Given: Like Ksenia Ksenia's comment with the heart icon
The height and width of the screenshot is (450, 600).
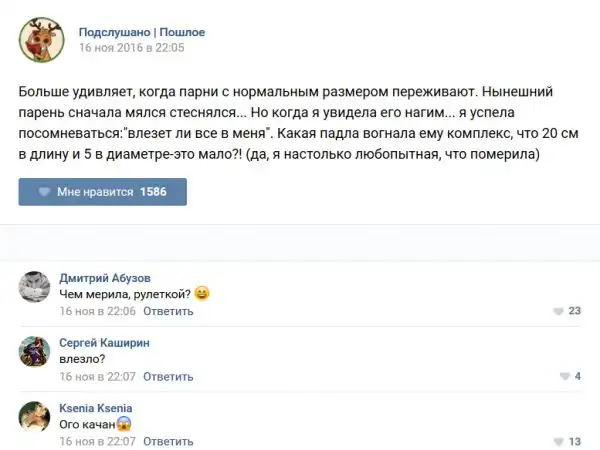Looking at the screenshot, I should pyautogui.click(x=558, y=441).
